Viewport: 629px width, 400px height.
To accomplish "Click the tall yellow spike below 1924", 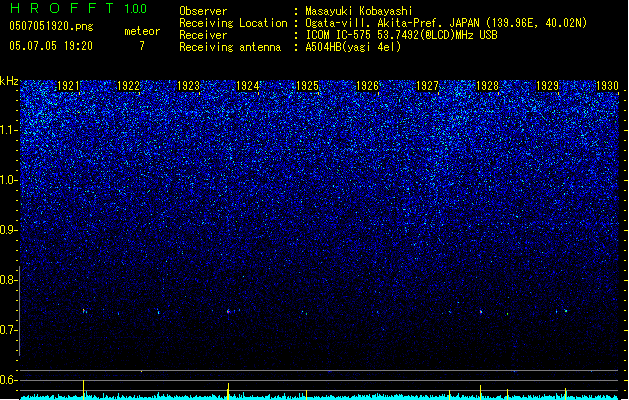I will click(228, 391).
